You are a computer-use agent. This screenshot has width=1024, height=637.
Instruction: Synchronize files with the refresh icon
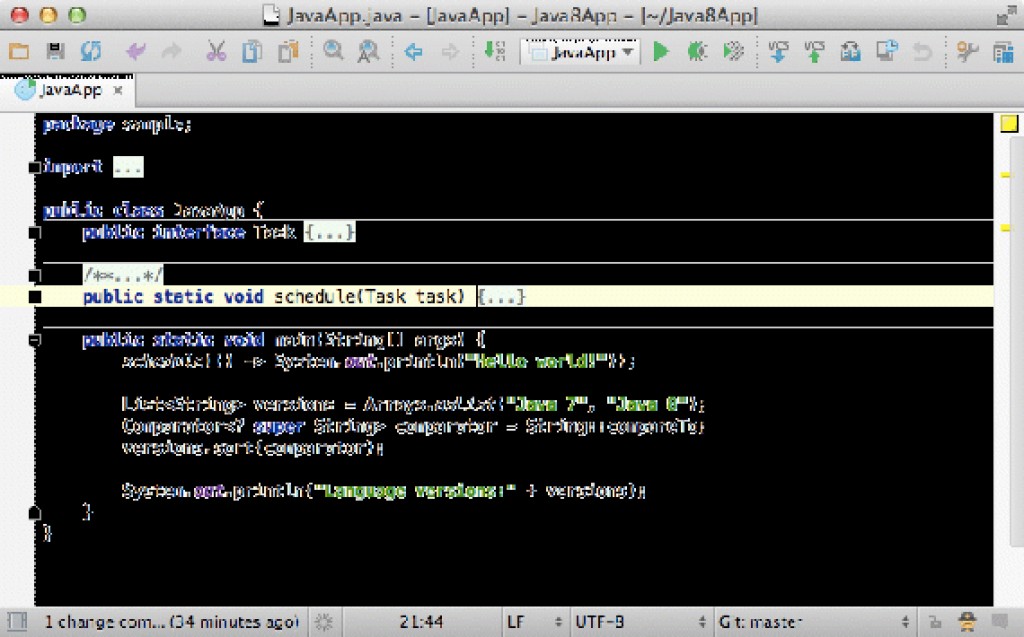91,51
